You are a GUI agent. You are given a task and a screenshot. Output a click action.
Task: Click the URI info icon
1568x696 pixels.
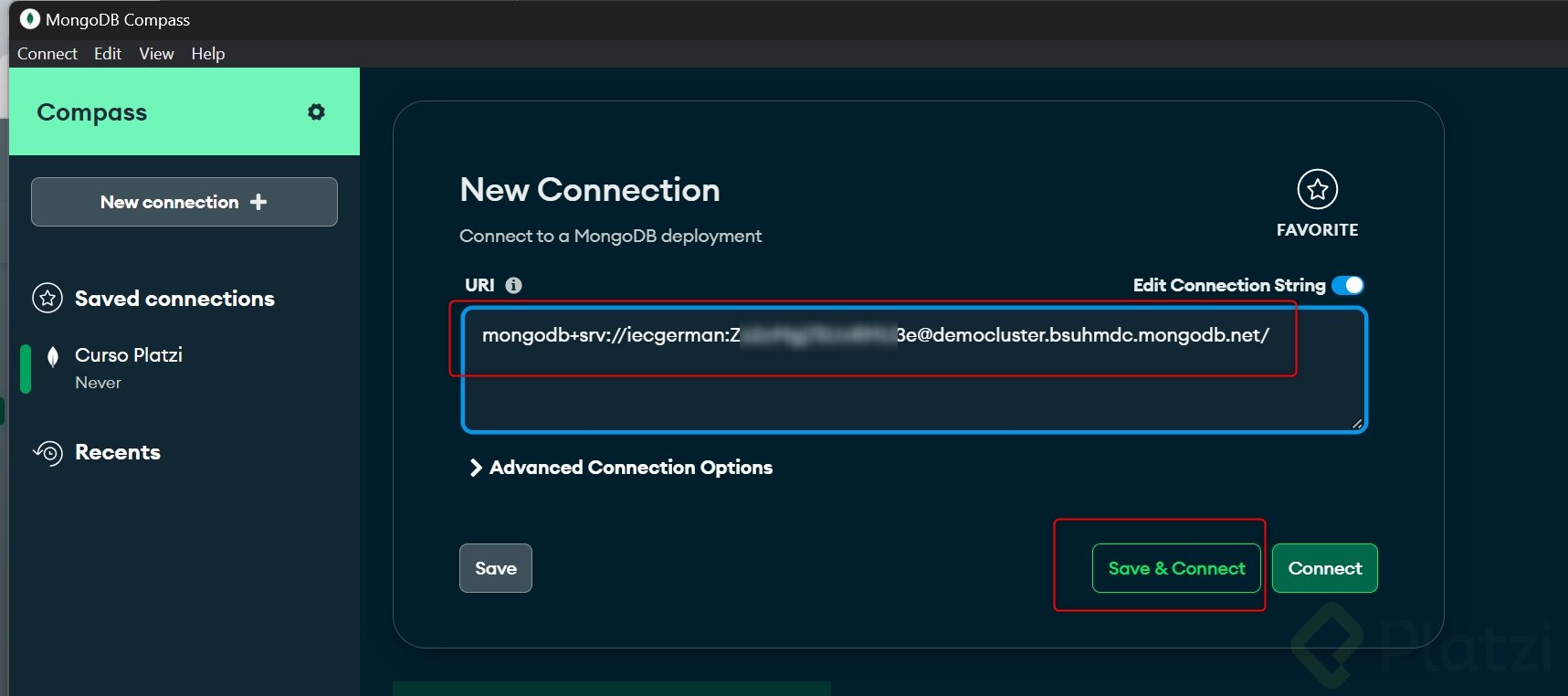pyautogui.click(x=514, y=285)
